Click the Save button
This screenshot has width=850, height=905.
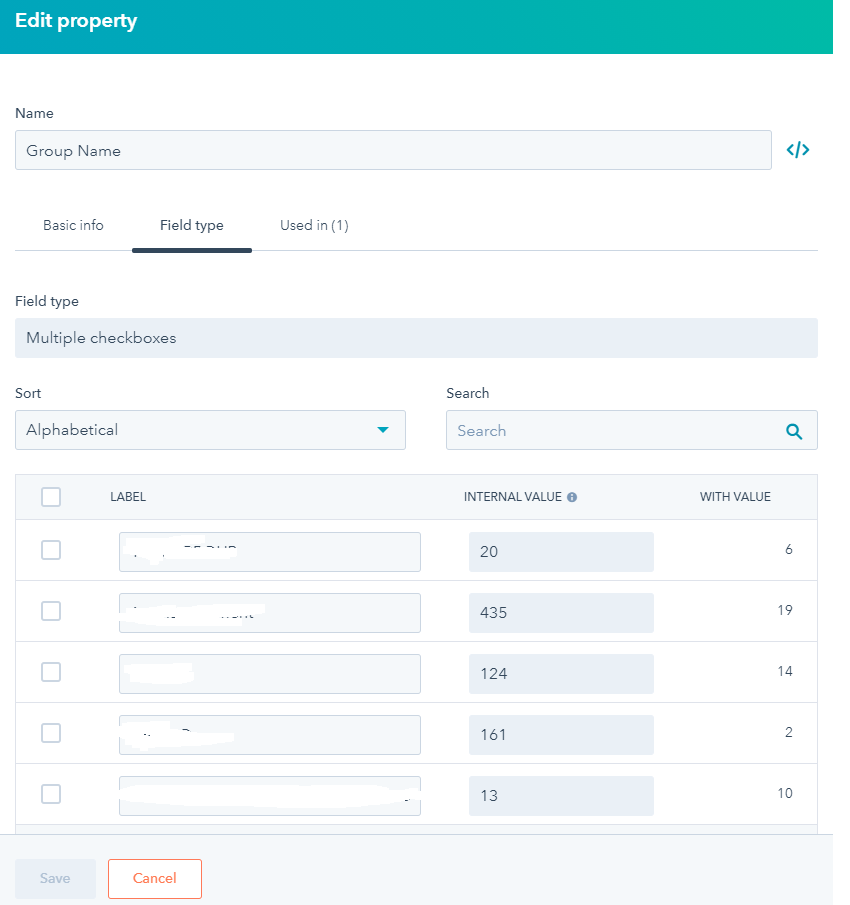[x=55, y=878]
